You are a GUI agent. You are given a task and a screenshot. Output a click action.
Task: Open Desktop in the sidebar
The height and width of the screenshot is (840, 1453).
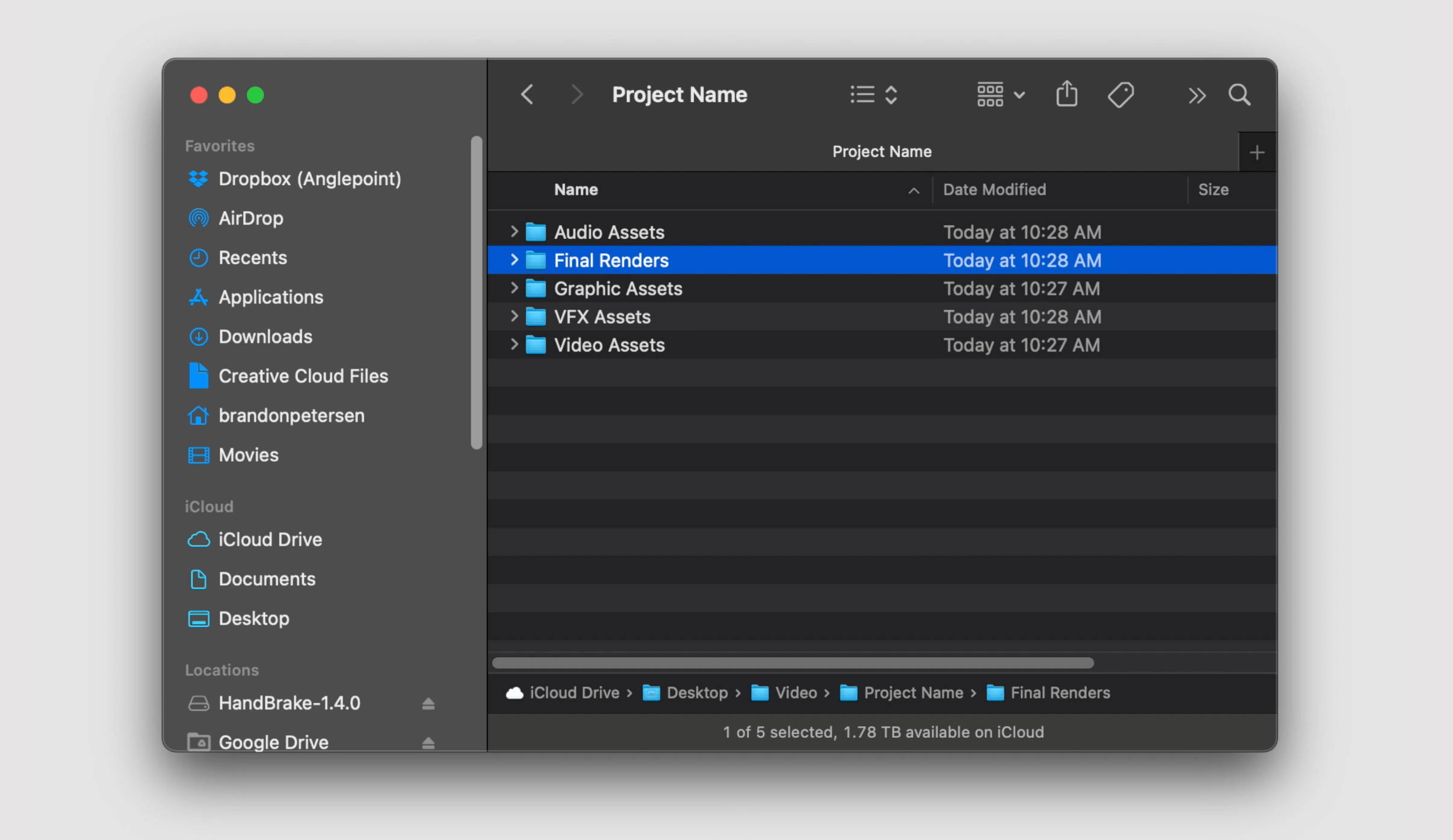[239, 619]
